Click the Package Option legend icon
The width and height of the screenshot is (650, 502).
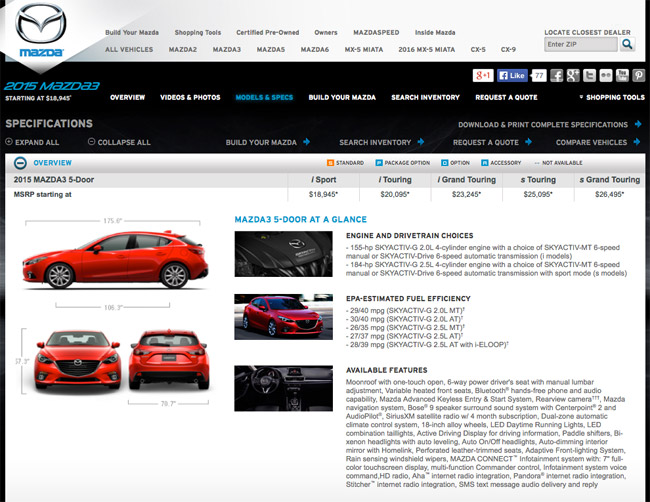coord(379,163)
